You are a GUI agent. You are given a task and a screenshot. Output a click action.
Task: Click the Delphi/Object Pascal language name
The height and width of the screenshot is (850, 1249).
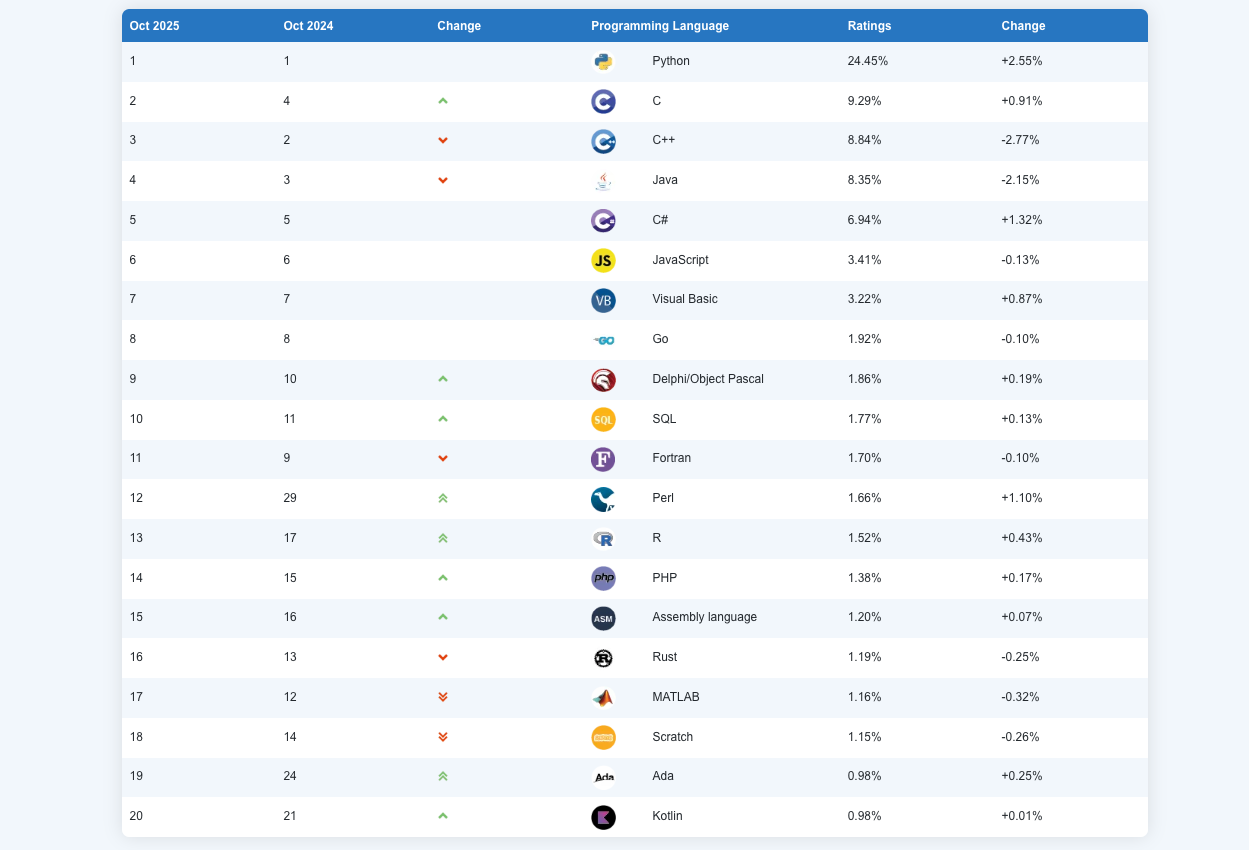click(708, 379)
